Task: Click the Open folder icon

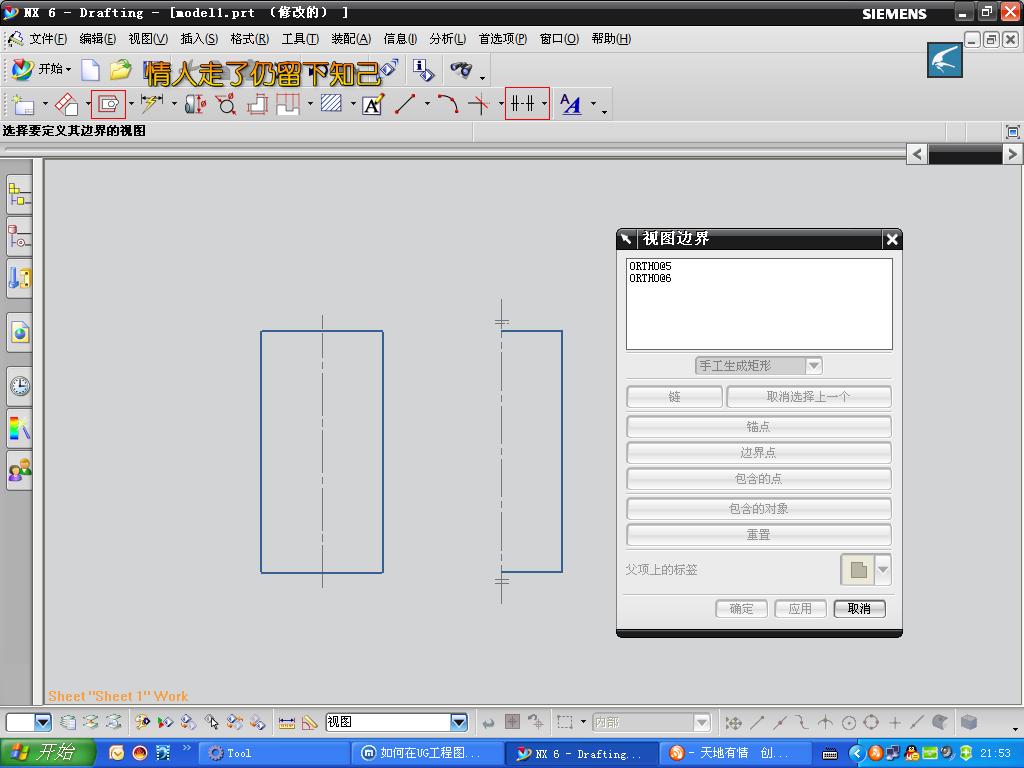Action: pos(120,69)
